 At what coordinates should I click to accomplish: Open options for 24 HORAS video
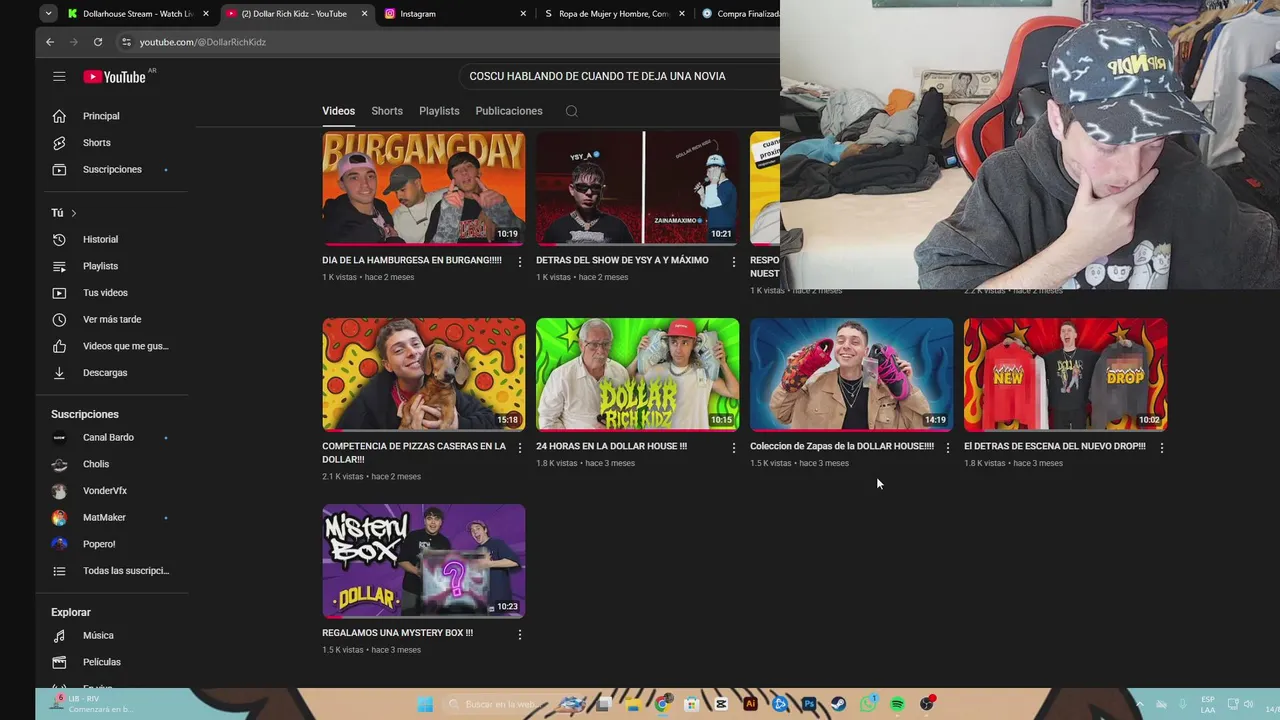[733, 448]
